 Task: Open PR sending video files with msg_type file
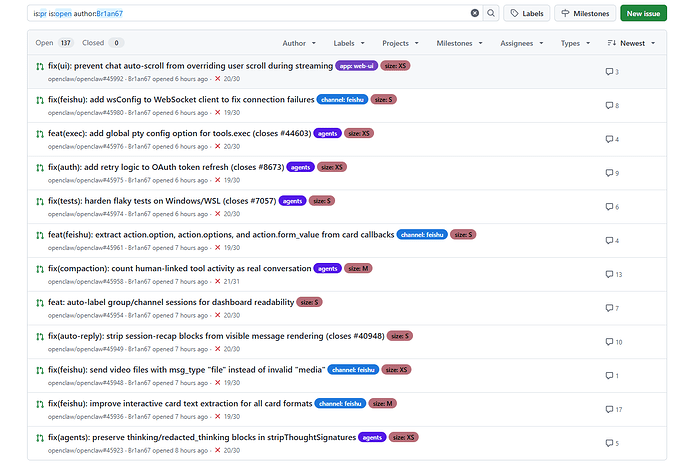187,370
